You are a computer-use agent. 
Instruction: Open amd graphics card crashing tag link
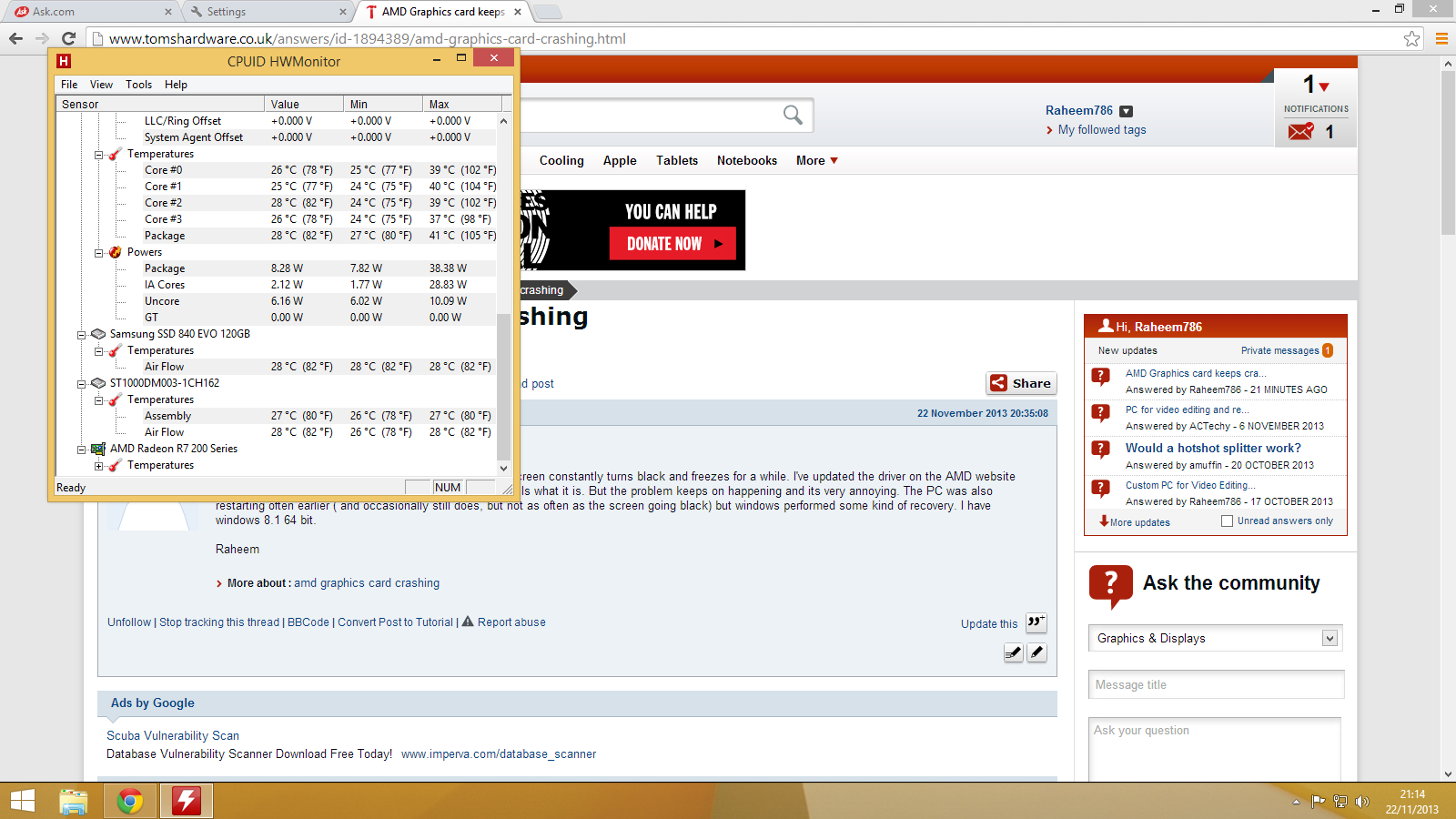tap(367, 583)
